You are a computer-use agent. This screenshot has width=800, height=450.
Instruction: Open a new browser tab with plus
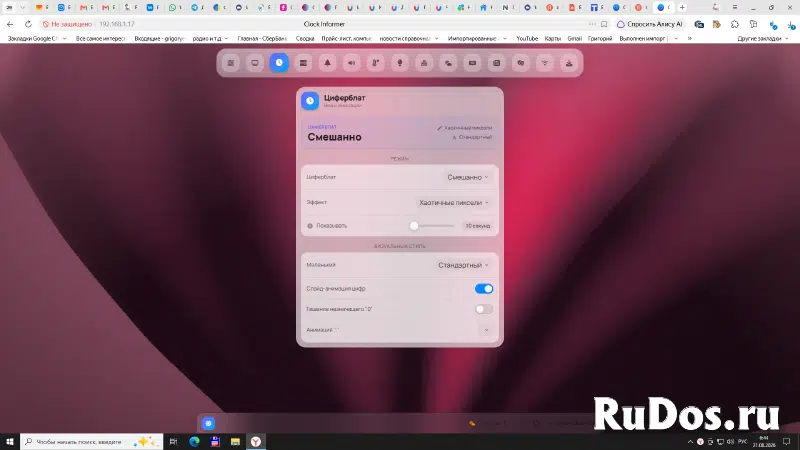682,7
